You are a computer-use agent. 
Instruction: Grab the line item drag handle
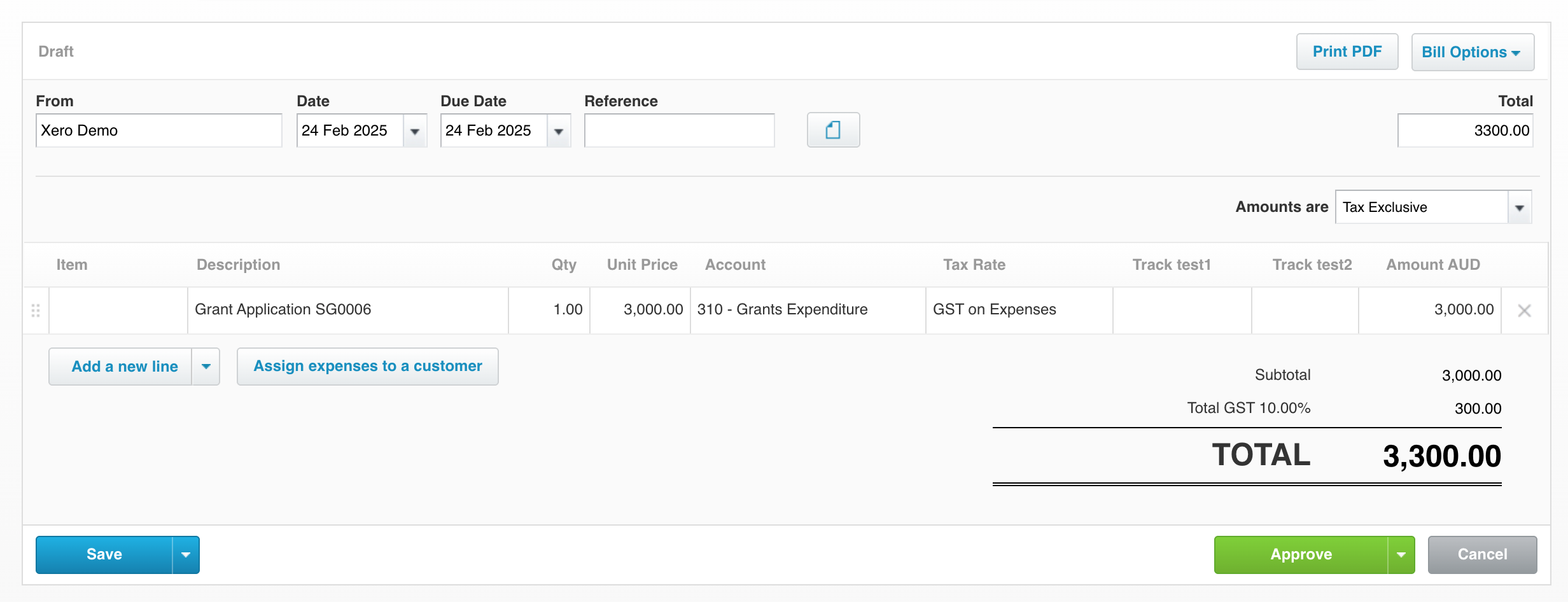click(x=36, y=311)
